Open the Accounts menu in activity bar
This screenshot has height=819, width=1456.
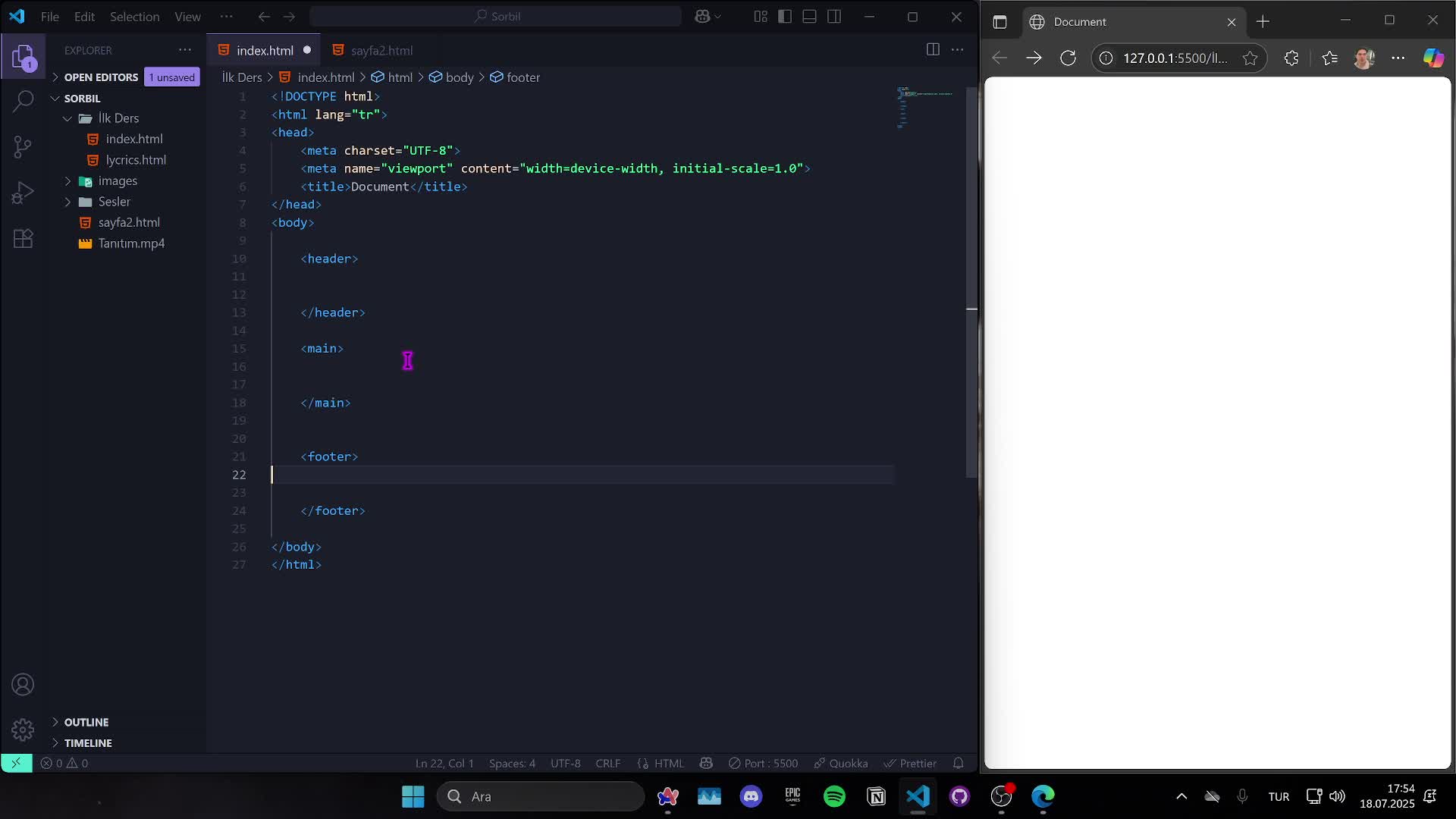click(23, 685)
